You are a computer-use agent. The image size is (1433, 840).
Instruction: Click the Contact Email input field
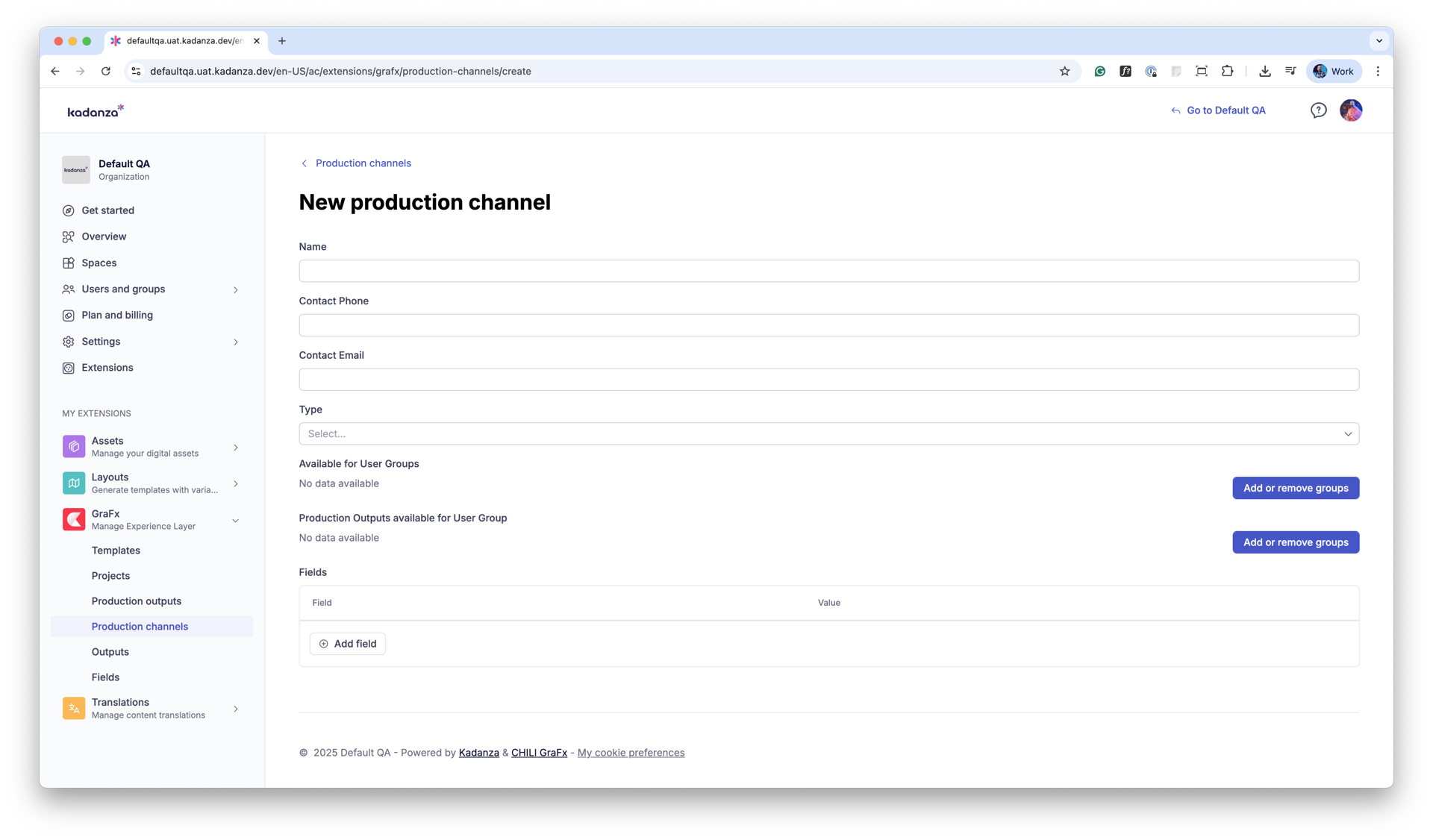click(x=828, y=379)
